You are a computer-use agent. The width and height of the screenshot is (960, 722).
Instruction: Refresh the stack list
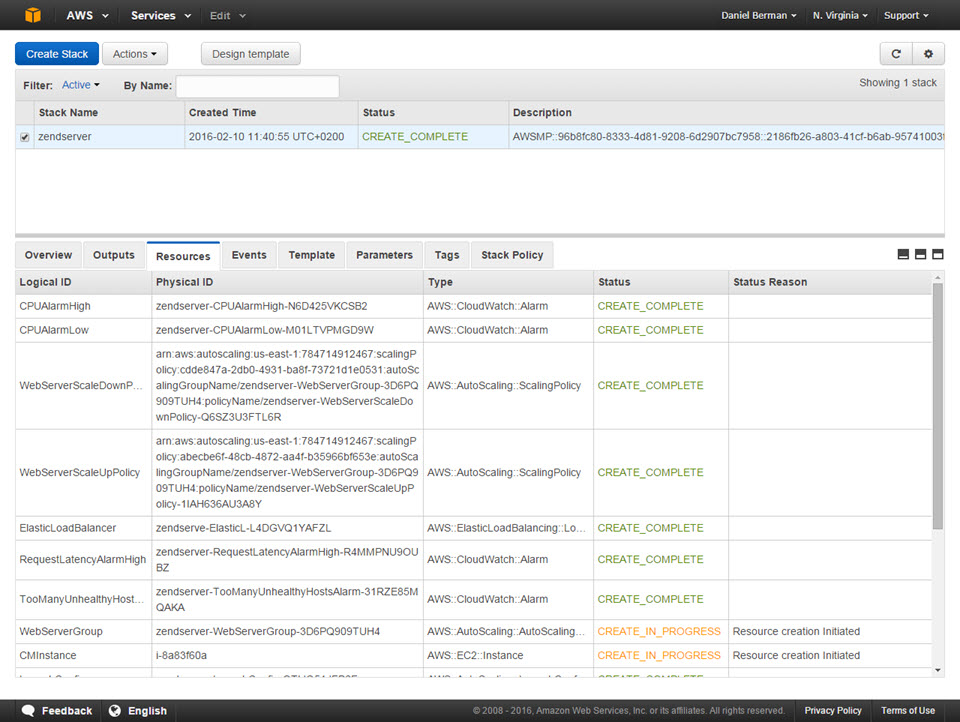896,54
